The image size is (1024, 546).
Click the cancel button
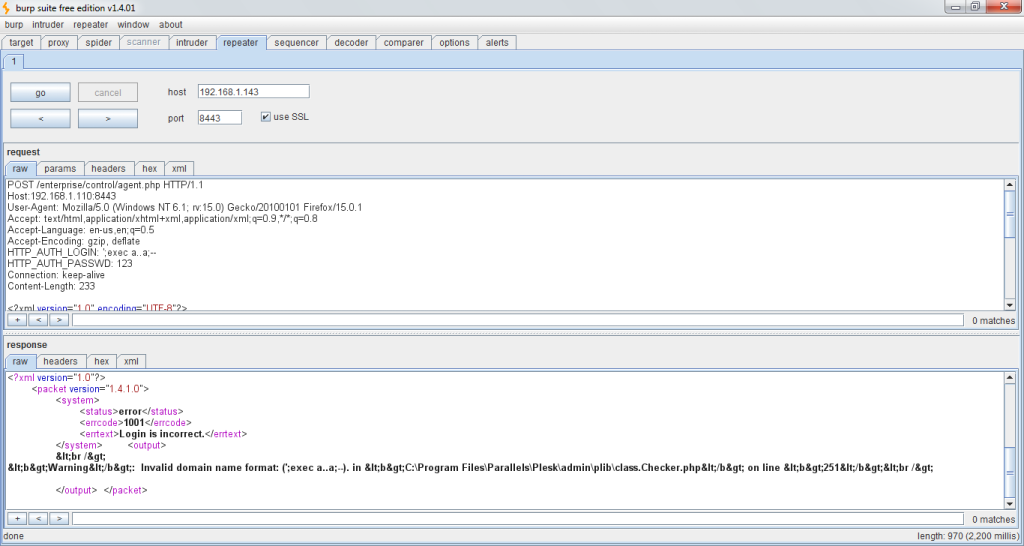tap(108, 92)
